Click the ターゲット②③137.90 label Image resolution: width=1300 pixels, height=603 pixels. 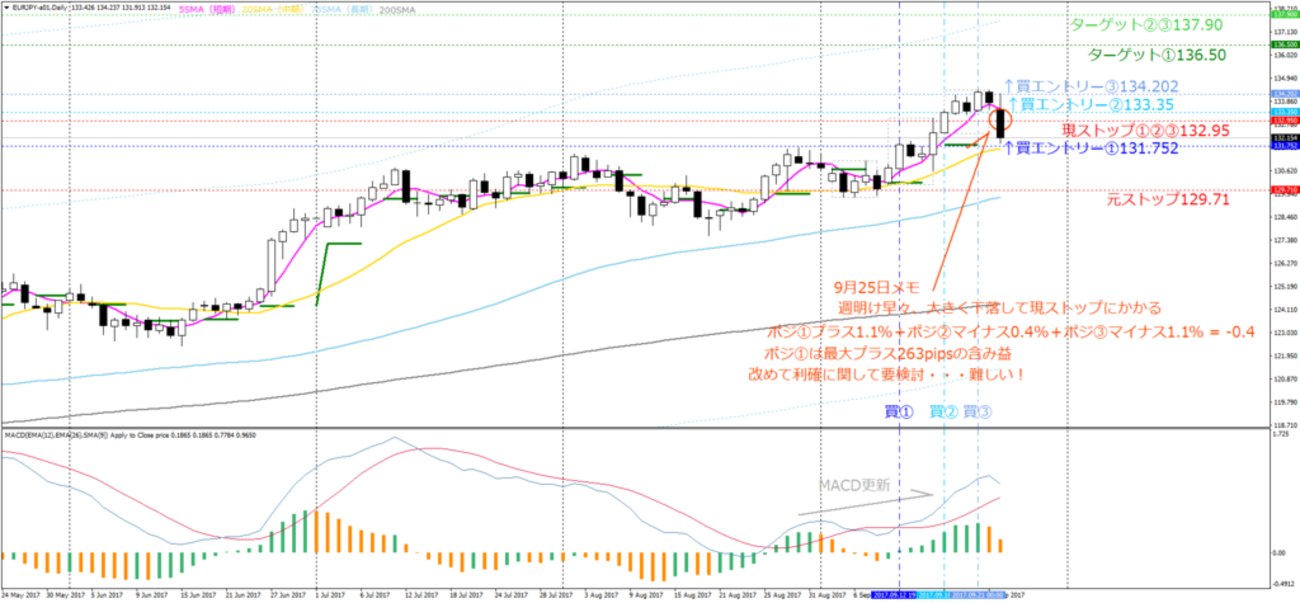(1147, 25)
